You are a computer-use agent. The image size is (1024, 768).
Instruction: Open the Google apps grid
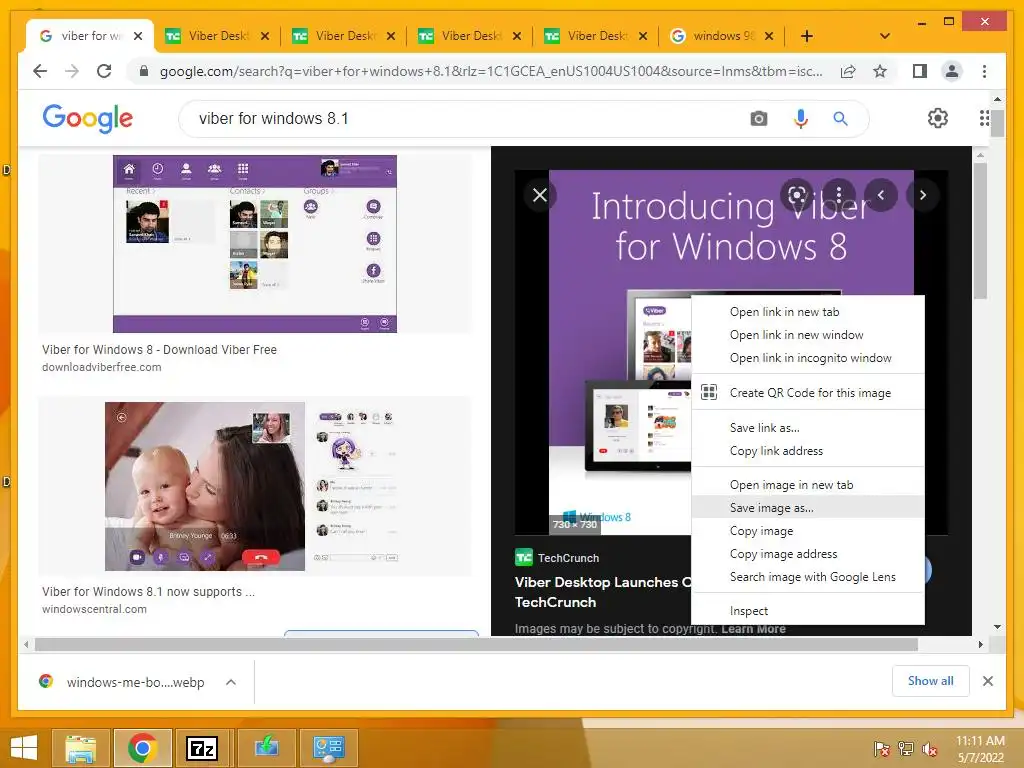pyautogui.click(x=984, y=118)
